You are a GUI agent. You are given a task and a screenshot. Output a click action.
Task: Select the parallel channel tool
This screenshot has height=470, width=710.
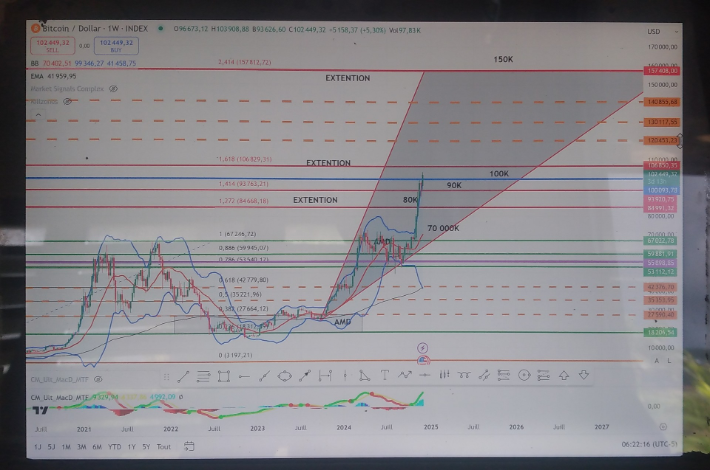point(484,375)
